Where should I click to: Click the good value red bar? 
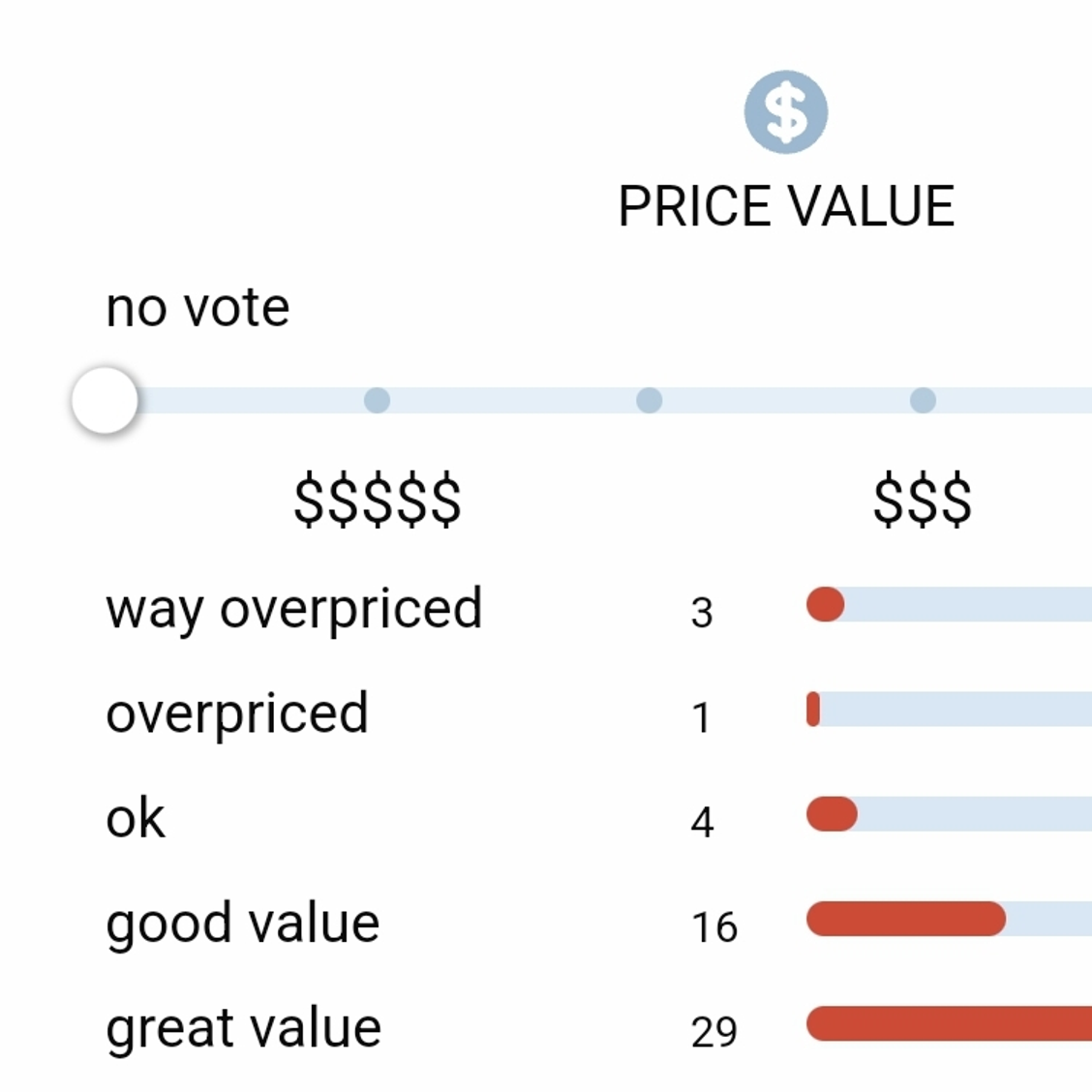point(906,919)
